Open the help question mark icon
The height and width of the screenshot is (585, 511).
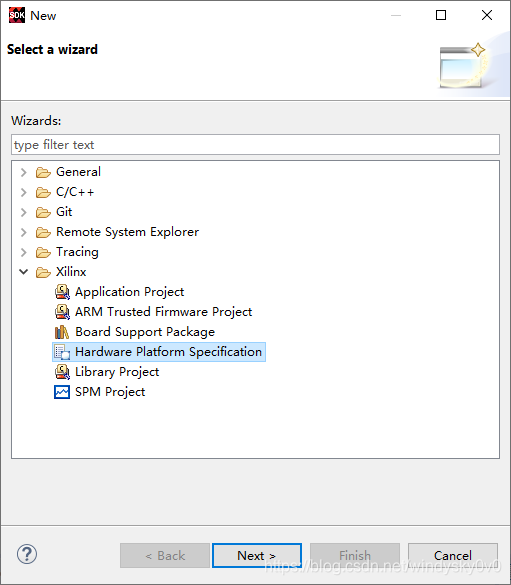click(27, 554)
